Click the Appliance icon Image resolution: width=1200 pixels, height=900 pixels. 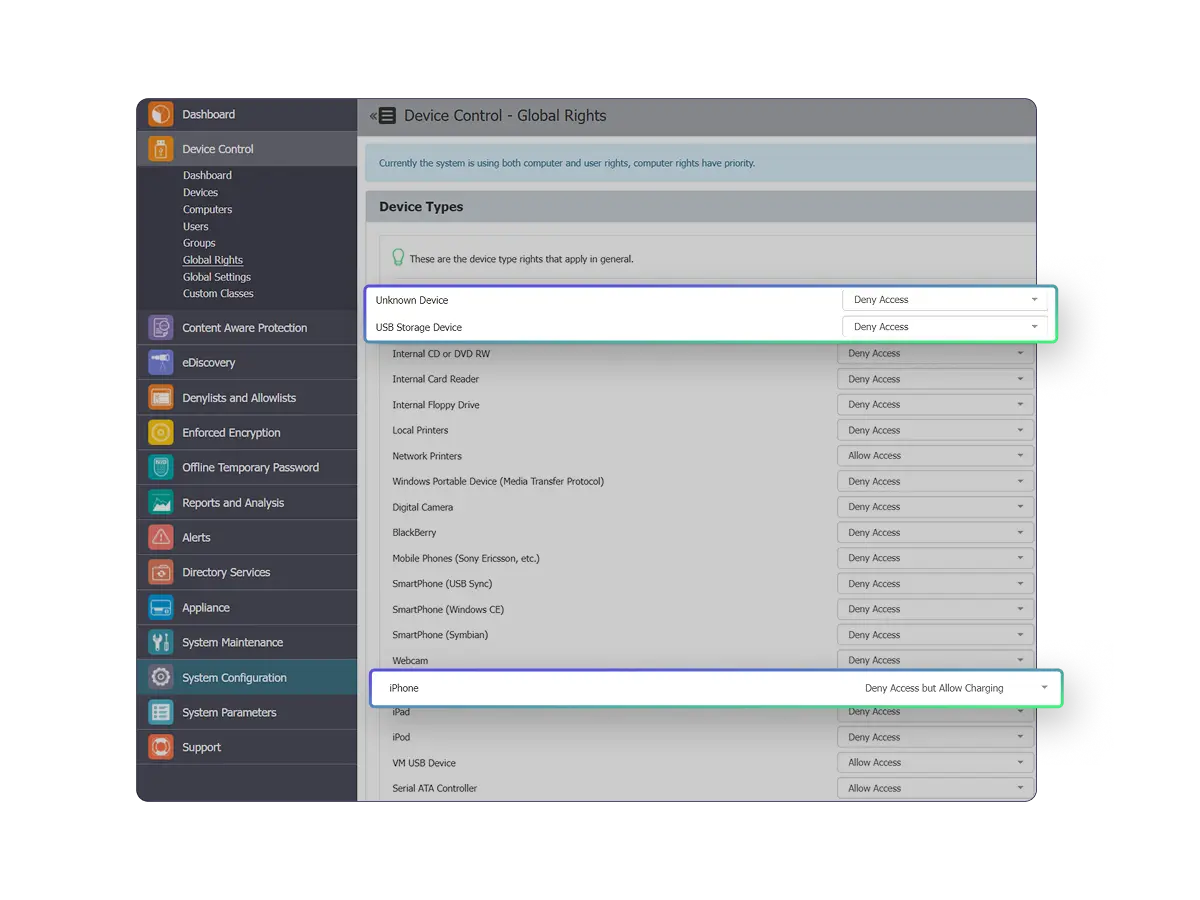(160, 608)
